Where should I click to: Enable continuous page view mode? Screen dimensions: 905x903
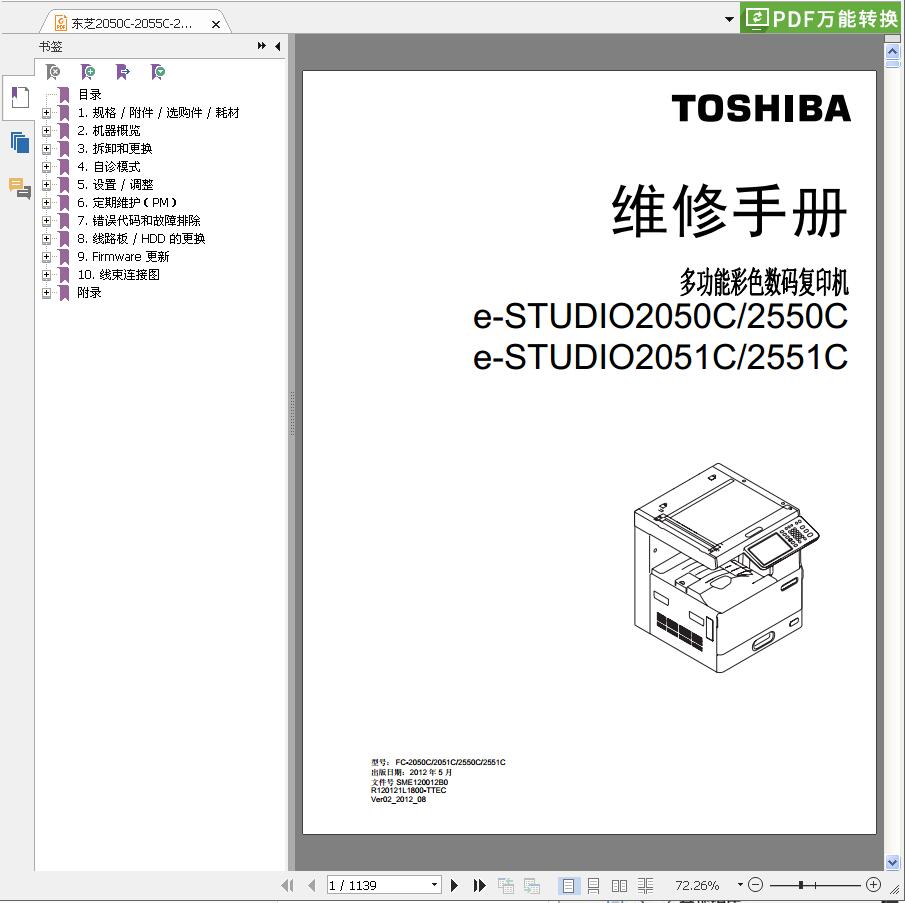pos(593,885)
